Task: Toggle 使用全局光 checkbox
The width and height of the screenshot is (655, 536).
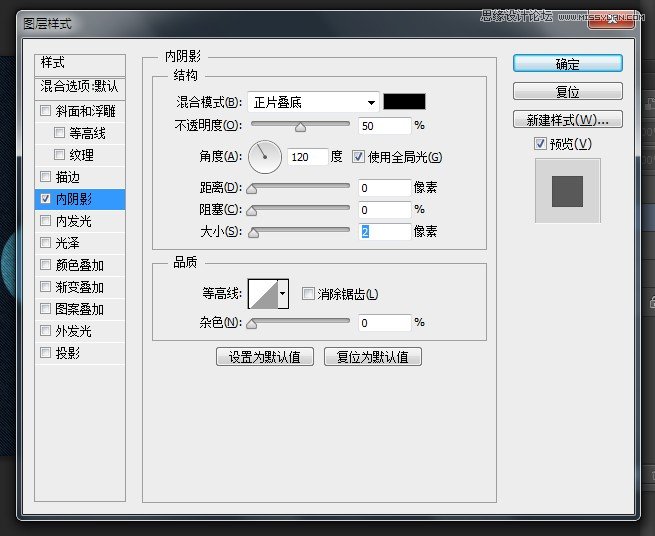Action: [358, 157]
